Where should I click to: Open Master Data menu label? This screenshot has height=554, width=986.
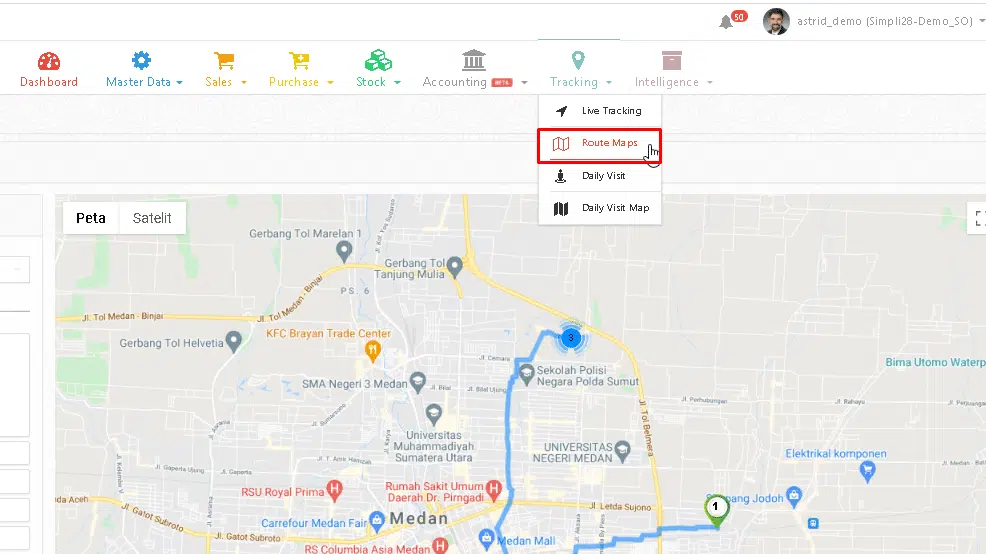(x=138, y=82)
